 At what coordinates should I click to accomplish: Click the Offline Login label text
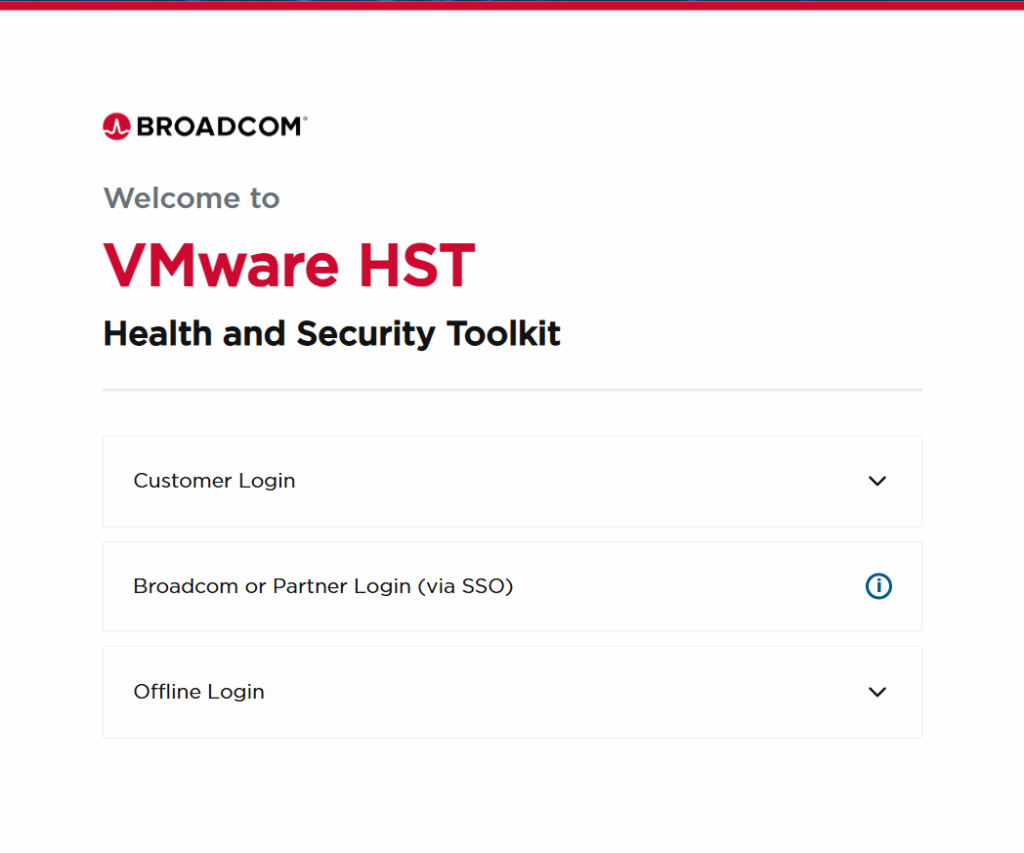199,692
